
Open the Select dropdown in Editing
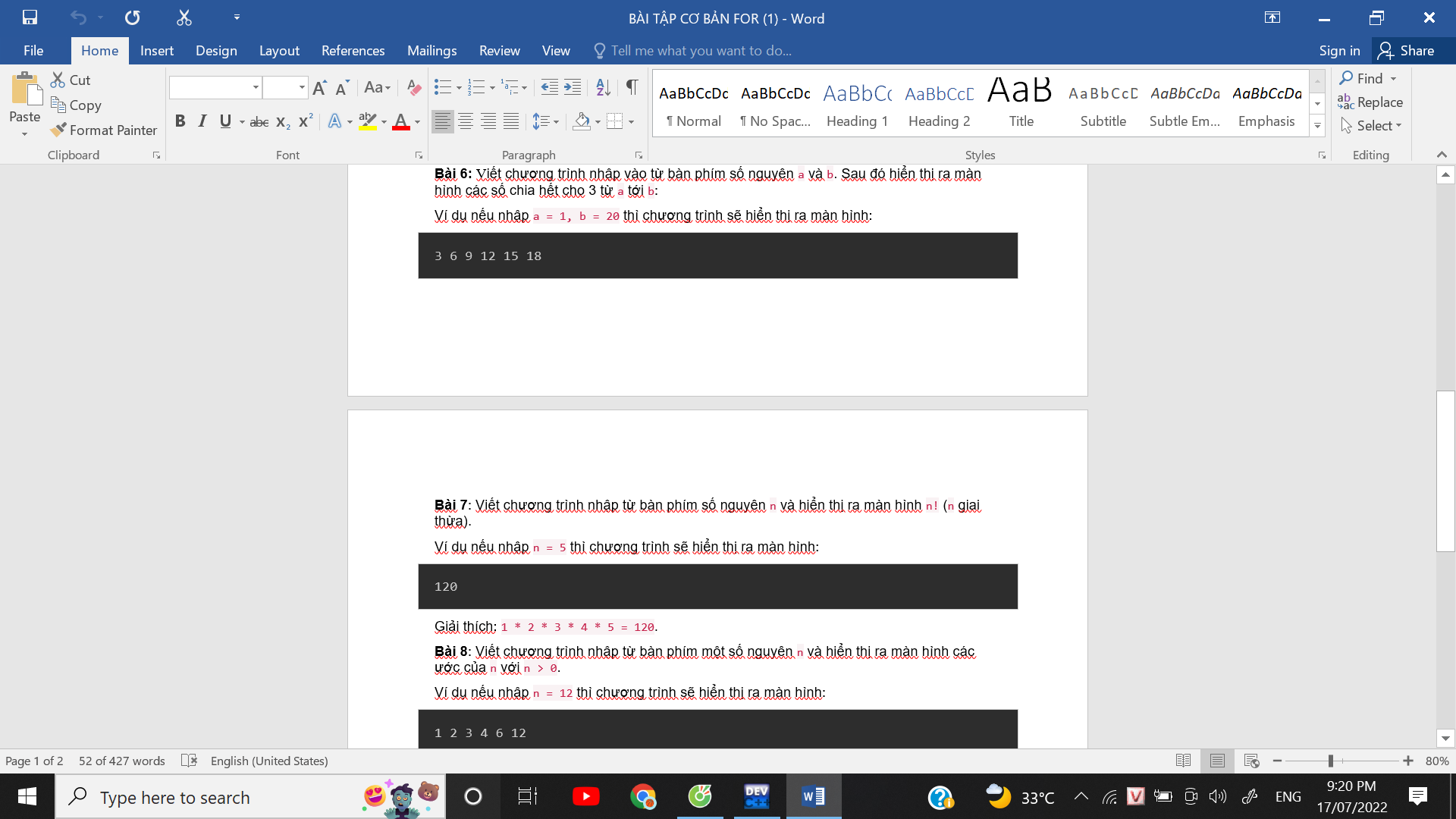(x=1371, y=126)
